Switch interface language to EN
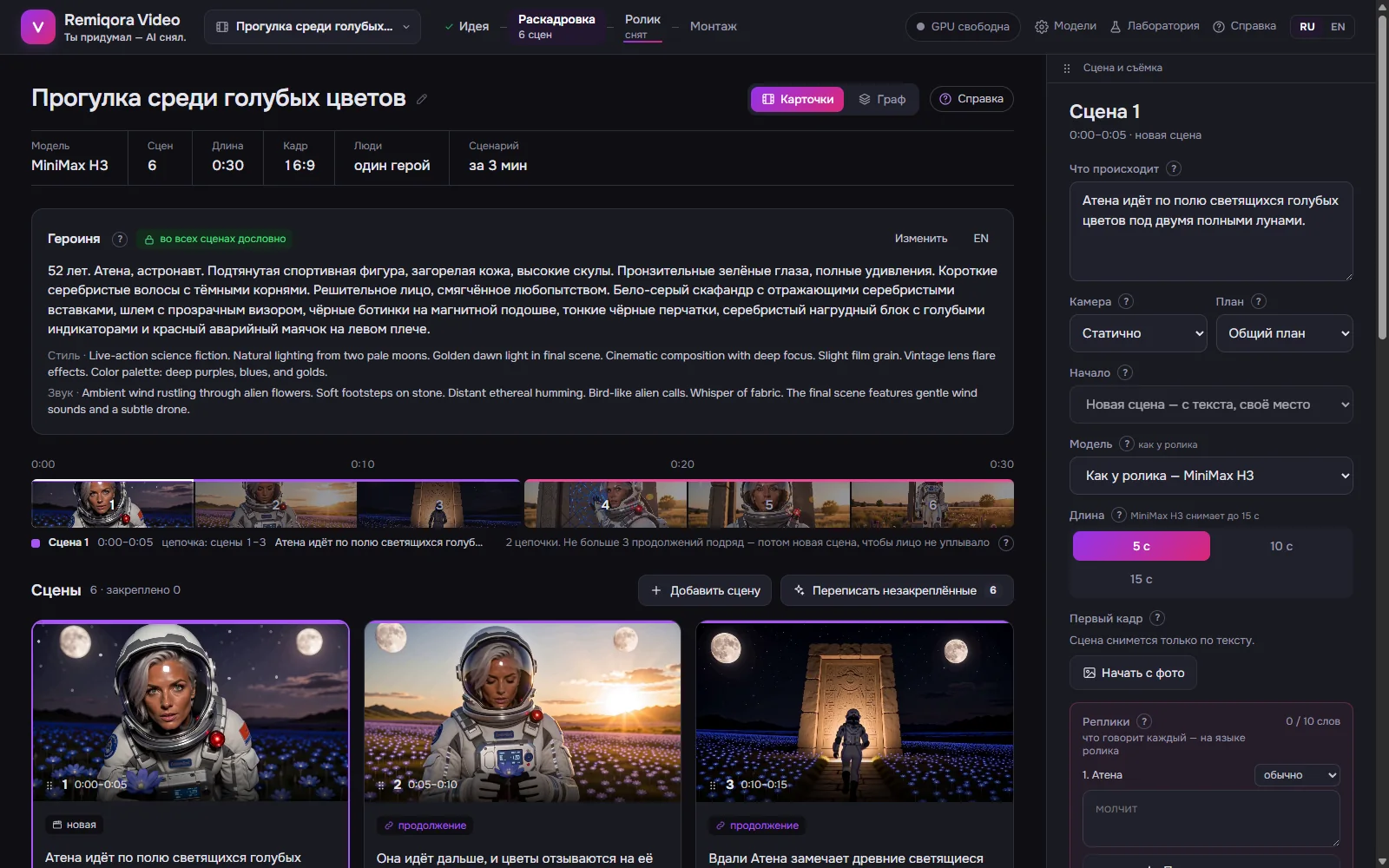The width and height of the screenshot is (1389, 868). click(1338, 27)
